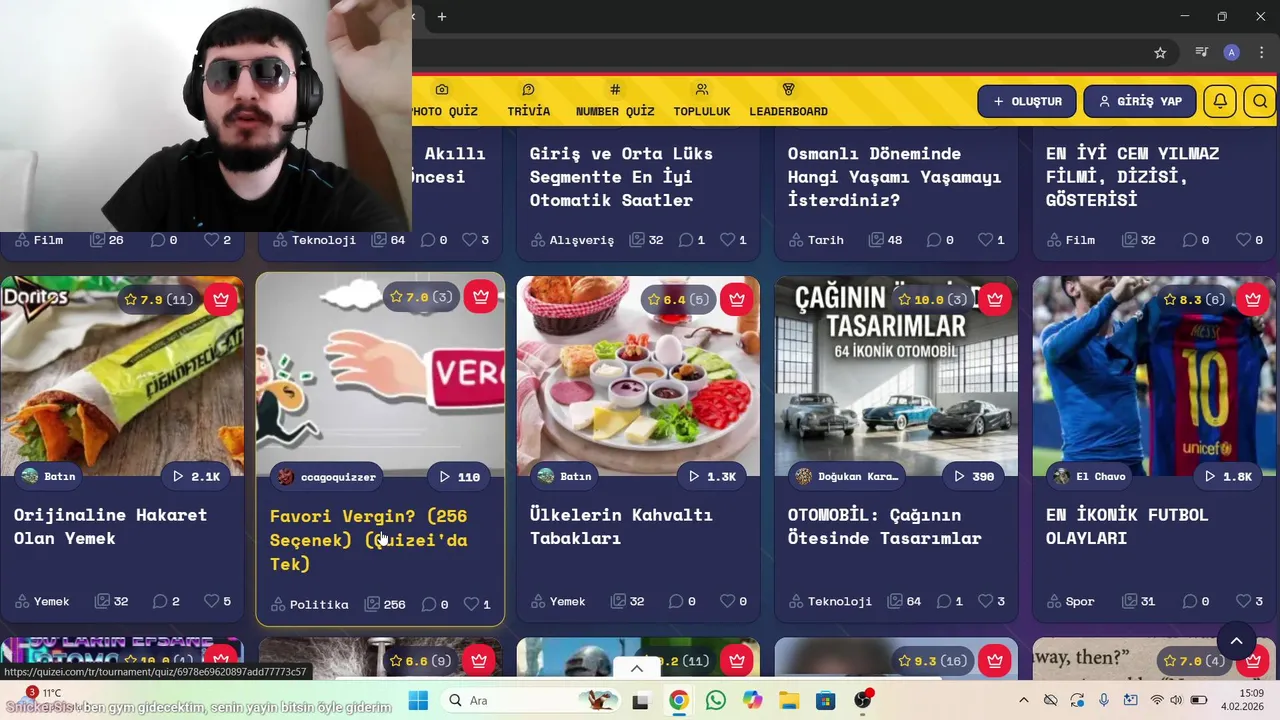Click crown icon on Doritos quiz card
The image size is (1280, 720).
[221, 298]
